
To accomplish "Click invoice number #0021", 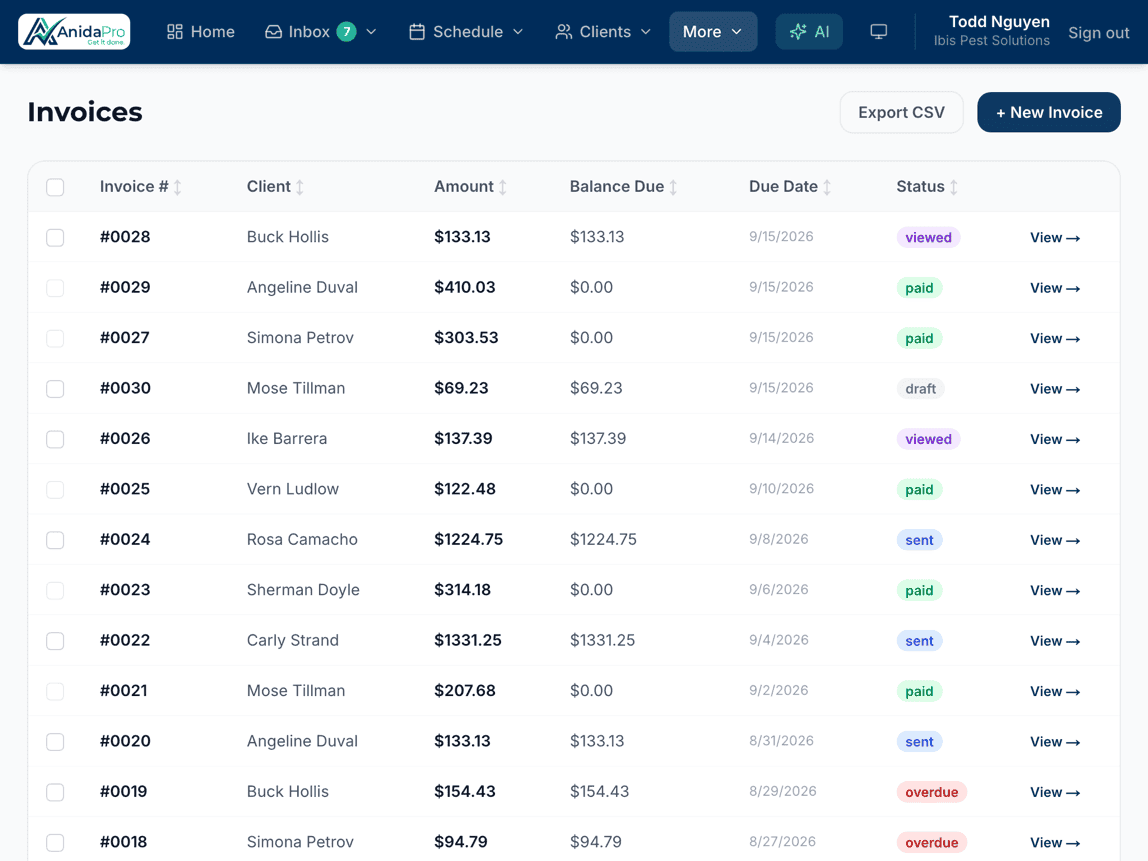I will pyautogui.click(x=124, y=691).
